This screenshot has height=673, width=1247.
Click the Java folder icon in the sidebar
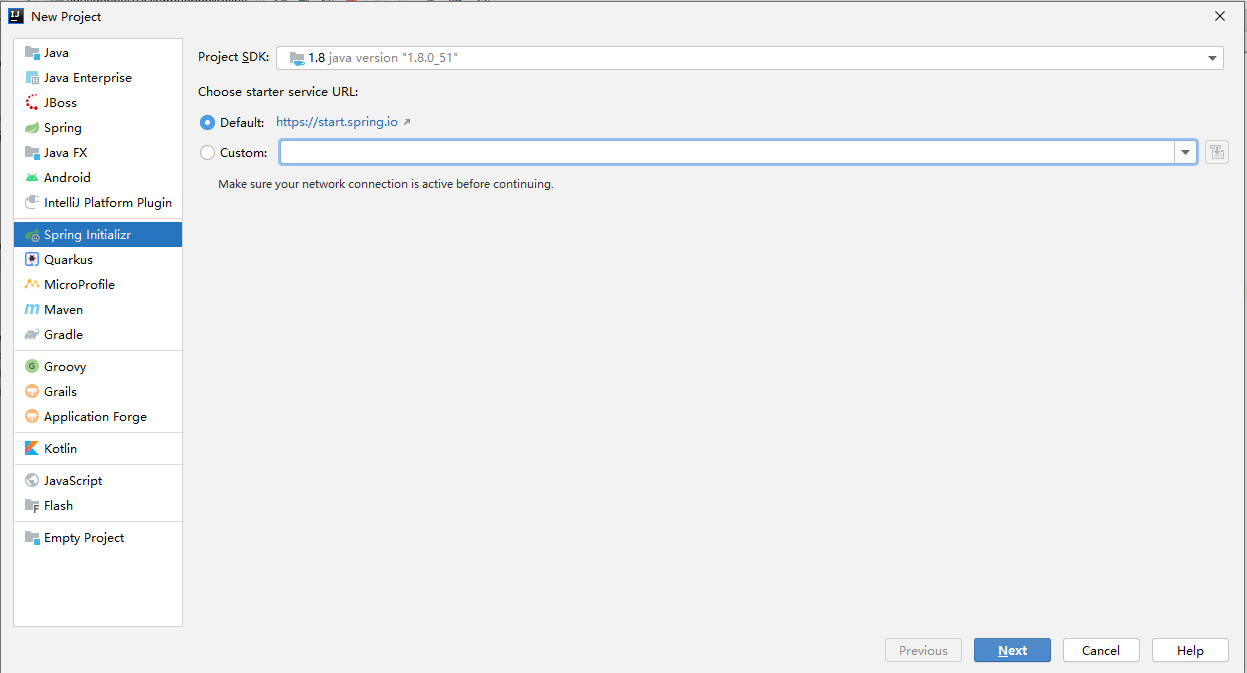[32, 53]
